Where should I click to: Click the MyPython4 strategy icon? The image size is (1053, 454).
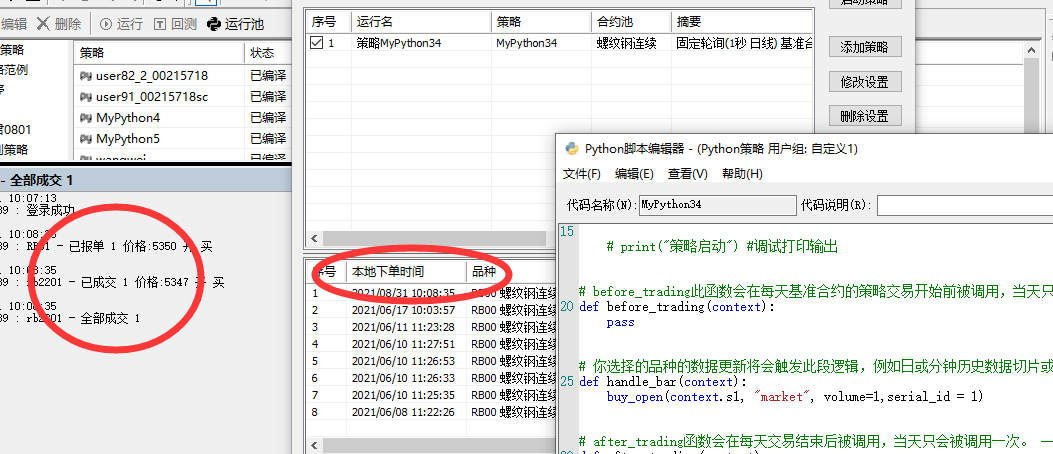coord(86,118)
